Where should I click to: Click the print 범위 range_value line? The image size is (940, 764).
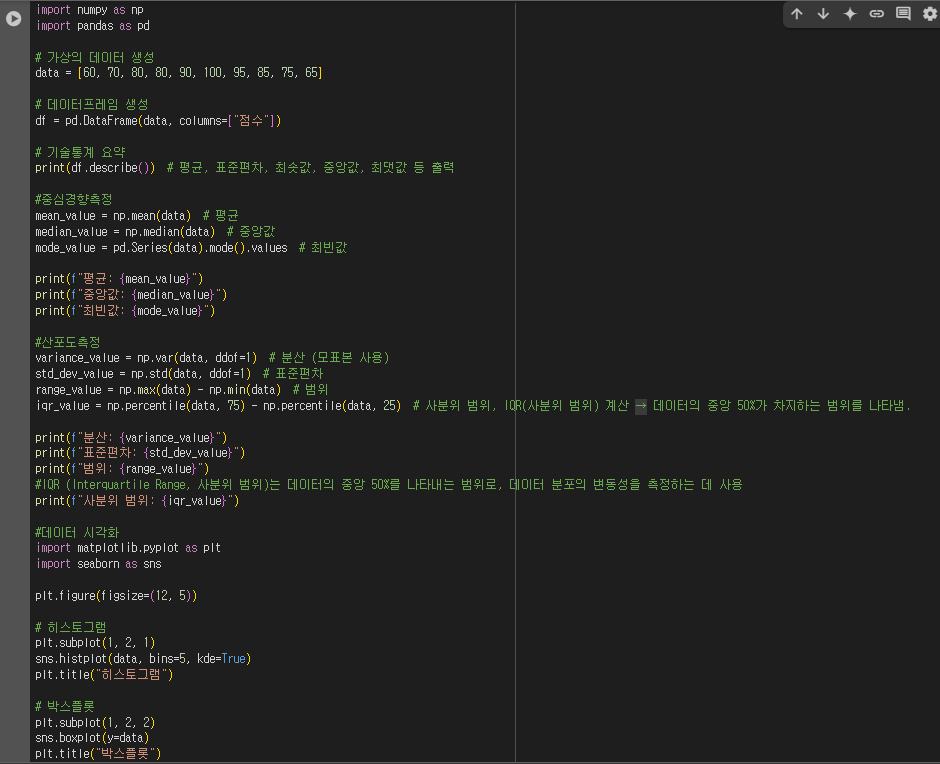coord(122,468)
